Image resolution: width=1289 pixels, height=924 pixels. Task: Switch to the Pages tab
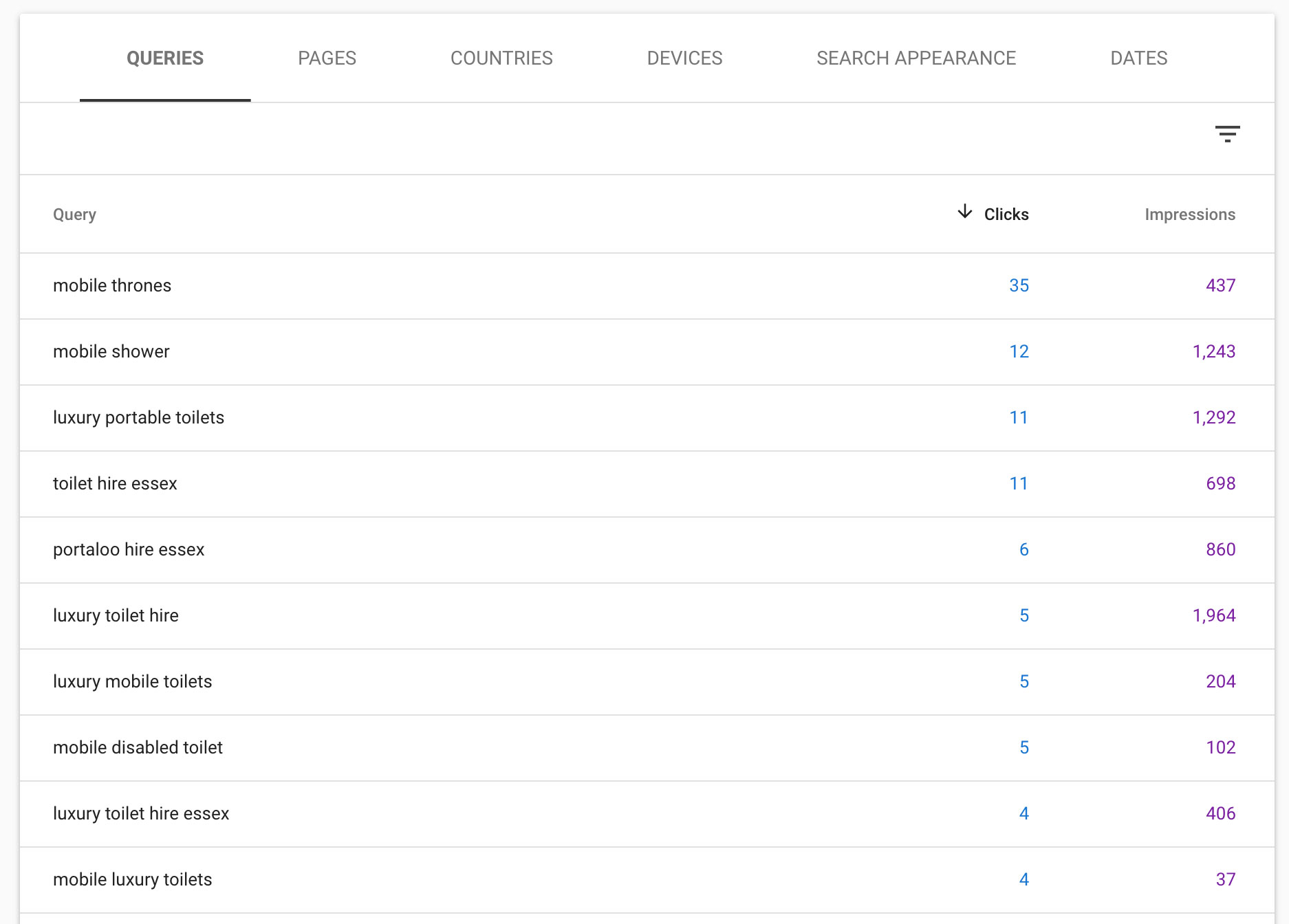[x=327, y=58]
